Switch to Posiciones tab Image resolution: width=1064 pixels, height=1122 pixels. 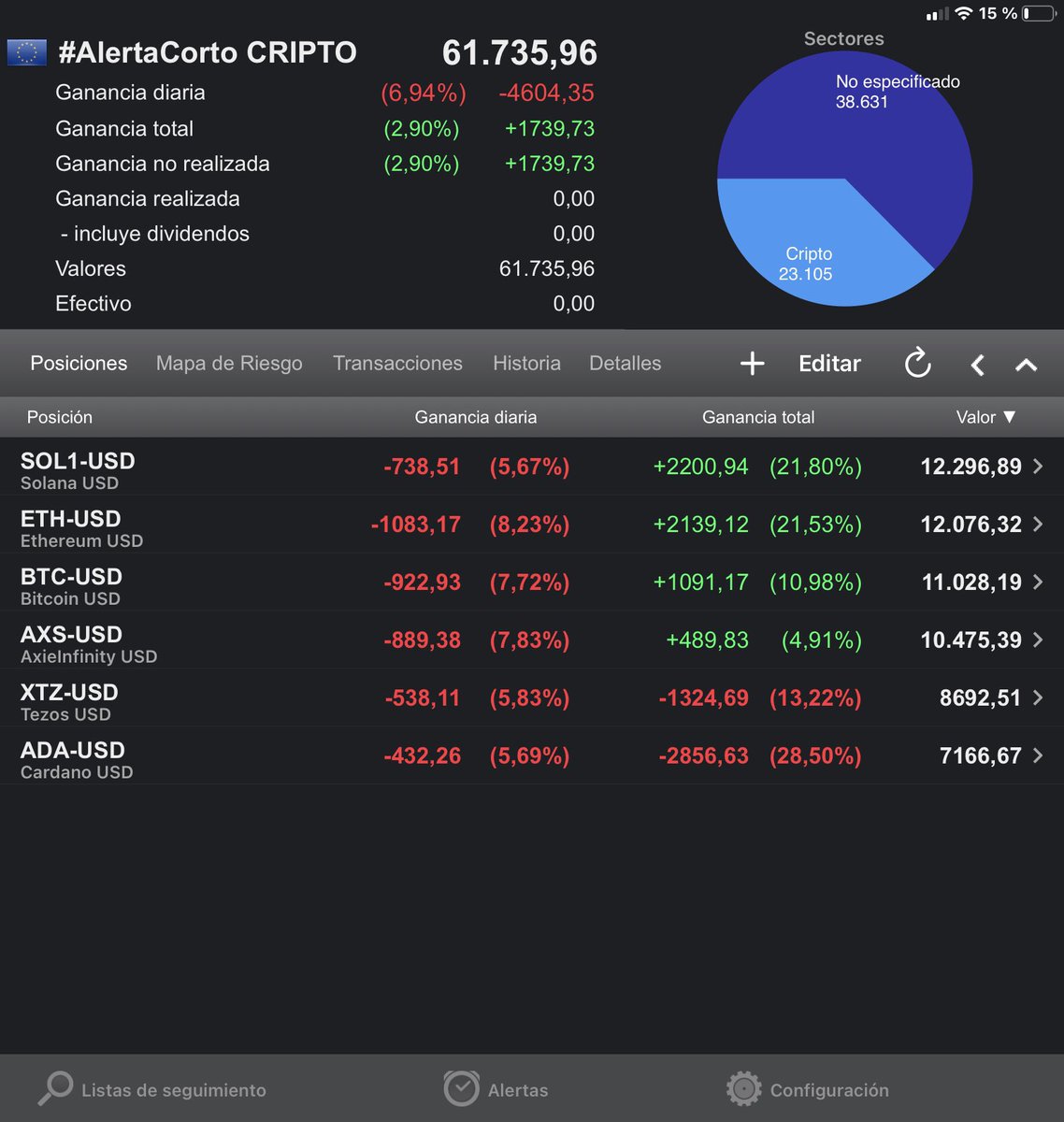pos(79,363)
